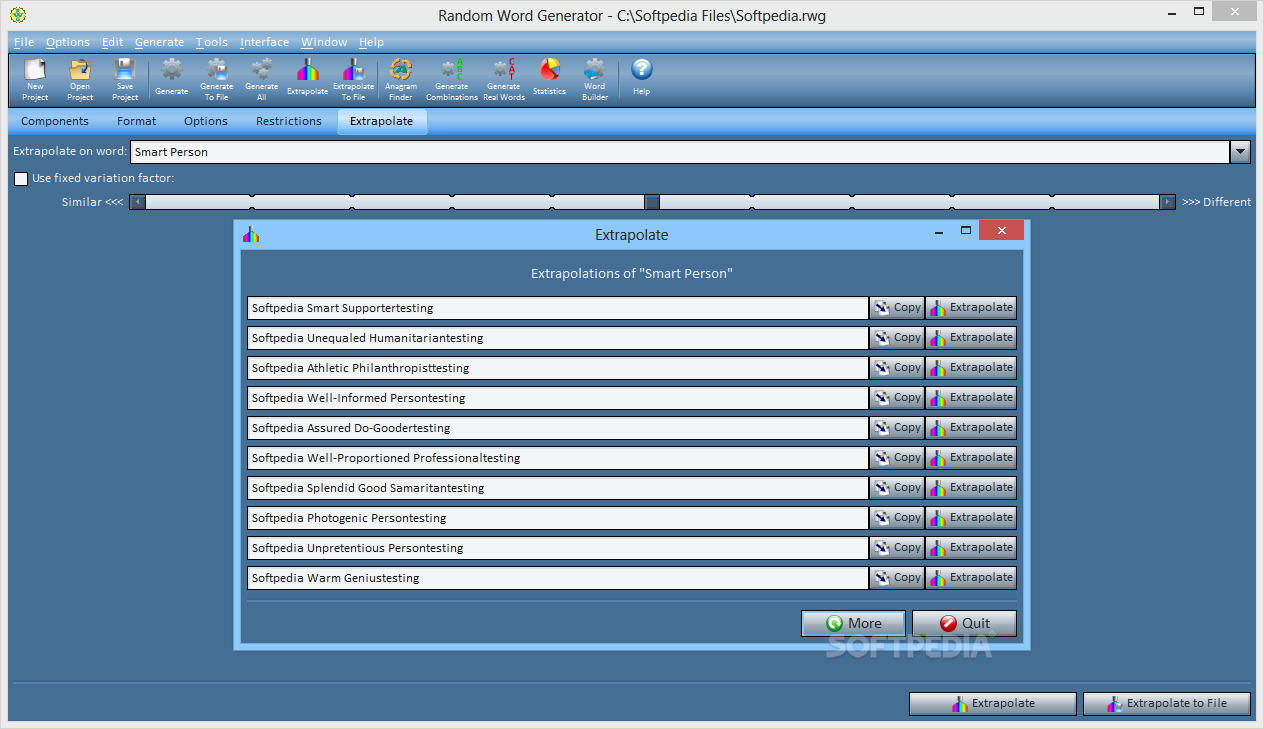Click the "Softpedia Photogenic Persontesting" result field
This screenshot has width=1264, height=729.
coord(557,518)
